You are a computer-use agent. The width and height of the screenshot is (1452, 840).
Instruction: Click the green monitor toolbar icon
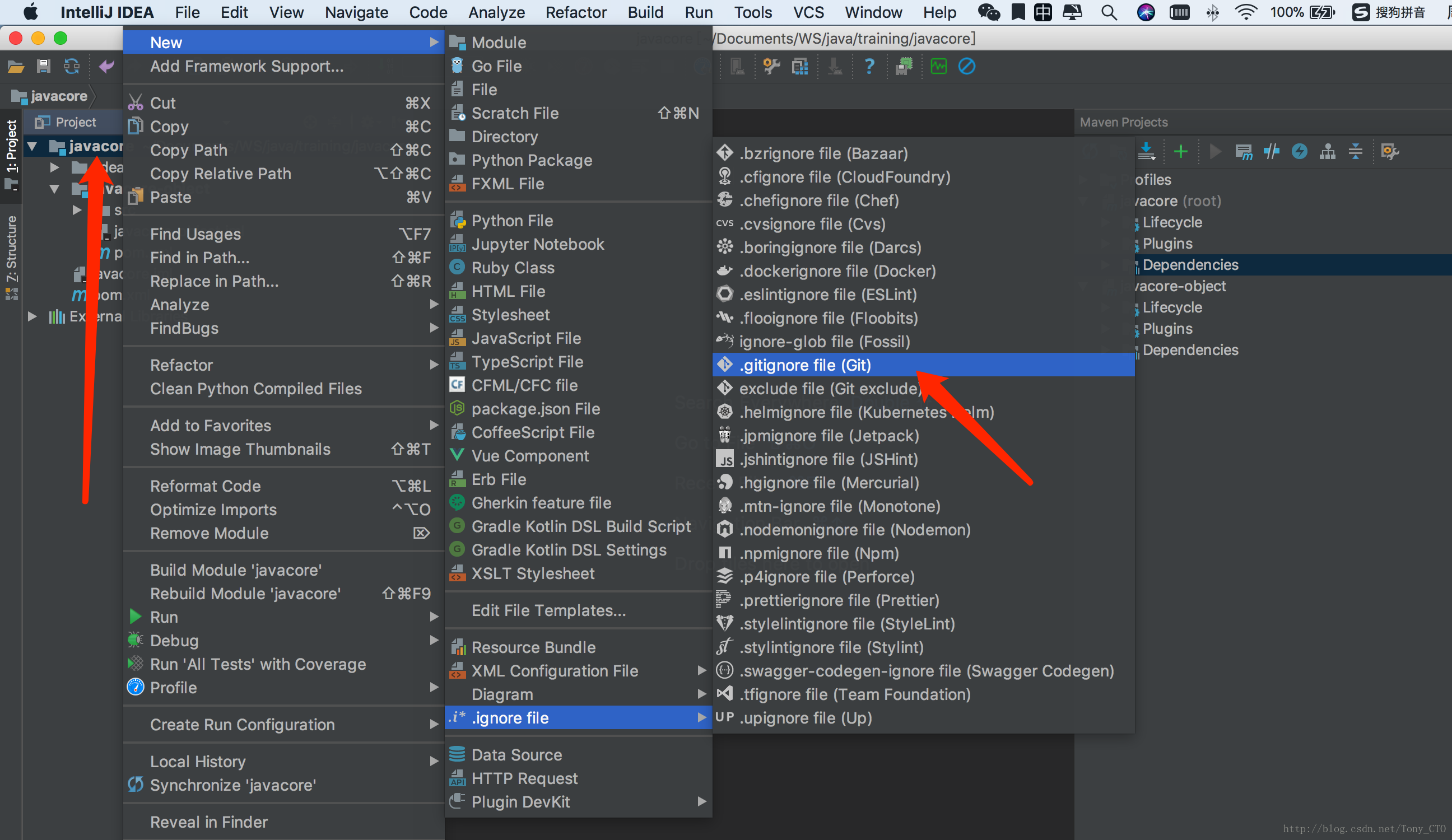tap(939, 67)
